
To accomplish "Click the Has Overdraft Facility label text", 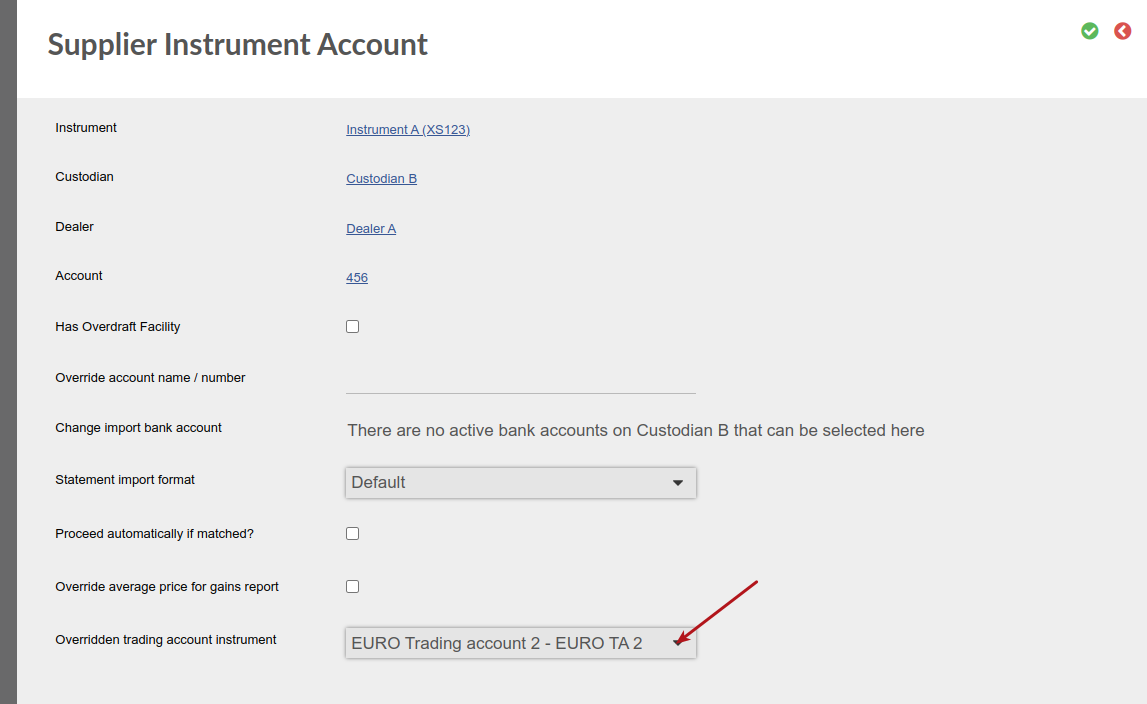I will 118,326.
